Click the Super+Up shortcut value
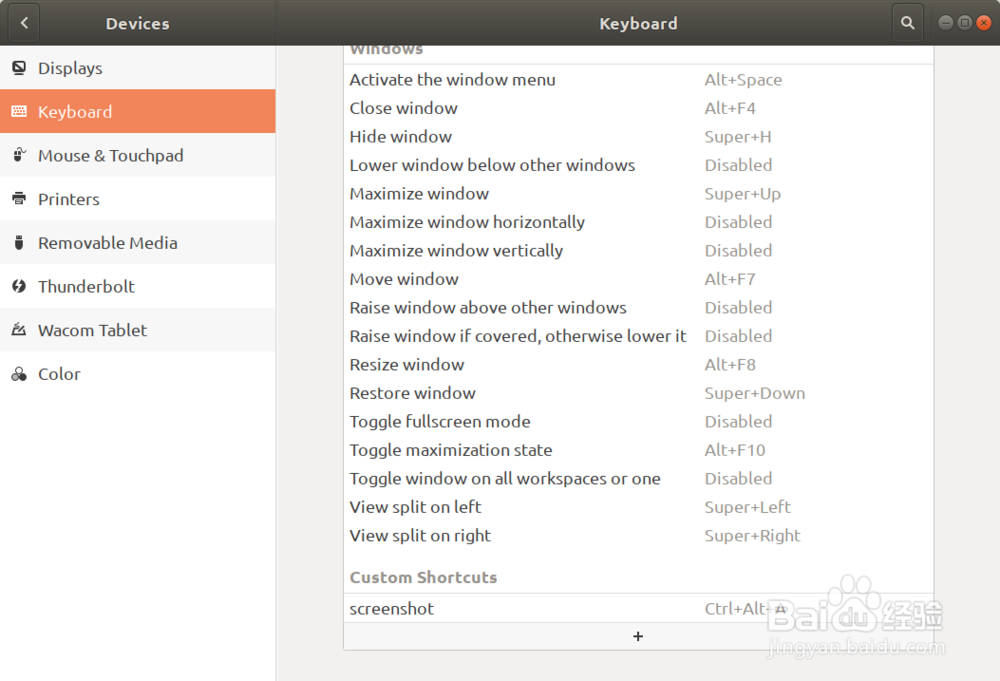 (x=742, y=194)
